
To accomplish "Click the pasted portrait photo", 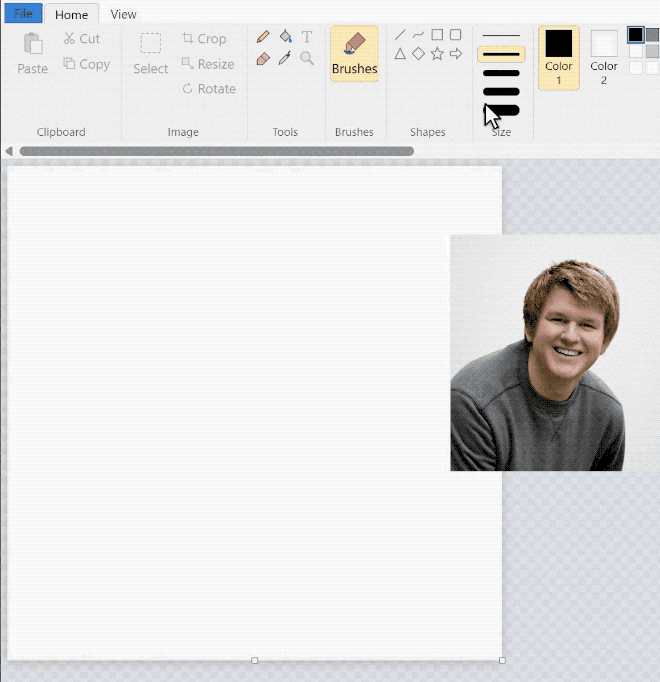I will pyautogui.click(x=555, y=353).
